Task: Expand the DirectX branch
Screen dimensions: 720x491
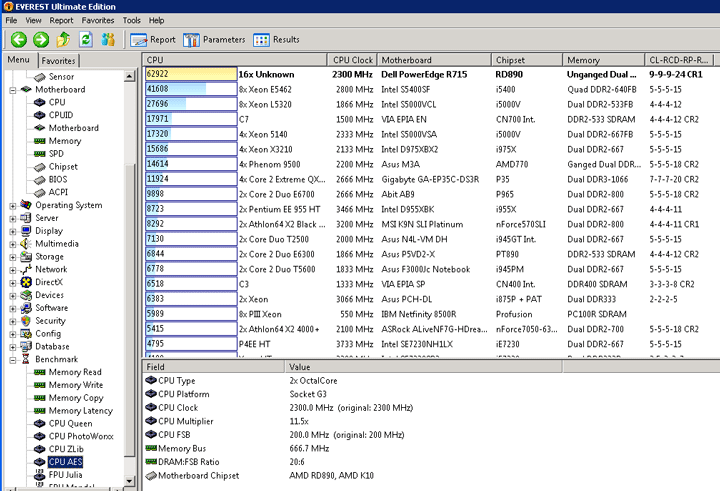Action: coord(13,283)
